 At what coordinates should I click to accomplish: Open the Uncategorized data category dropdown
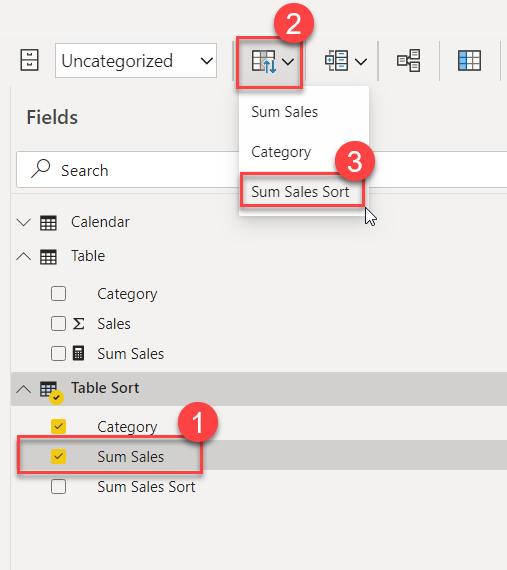136,61
